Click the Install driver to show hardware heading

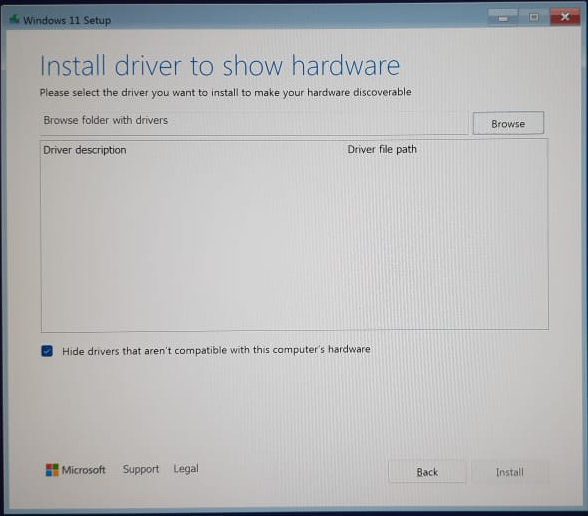220,66
